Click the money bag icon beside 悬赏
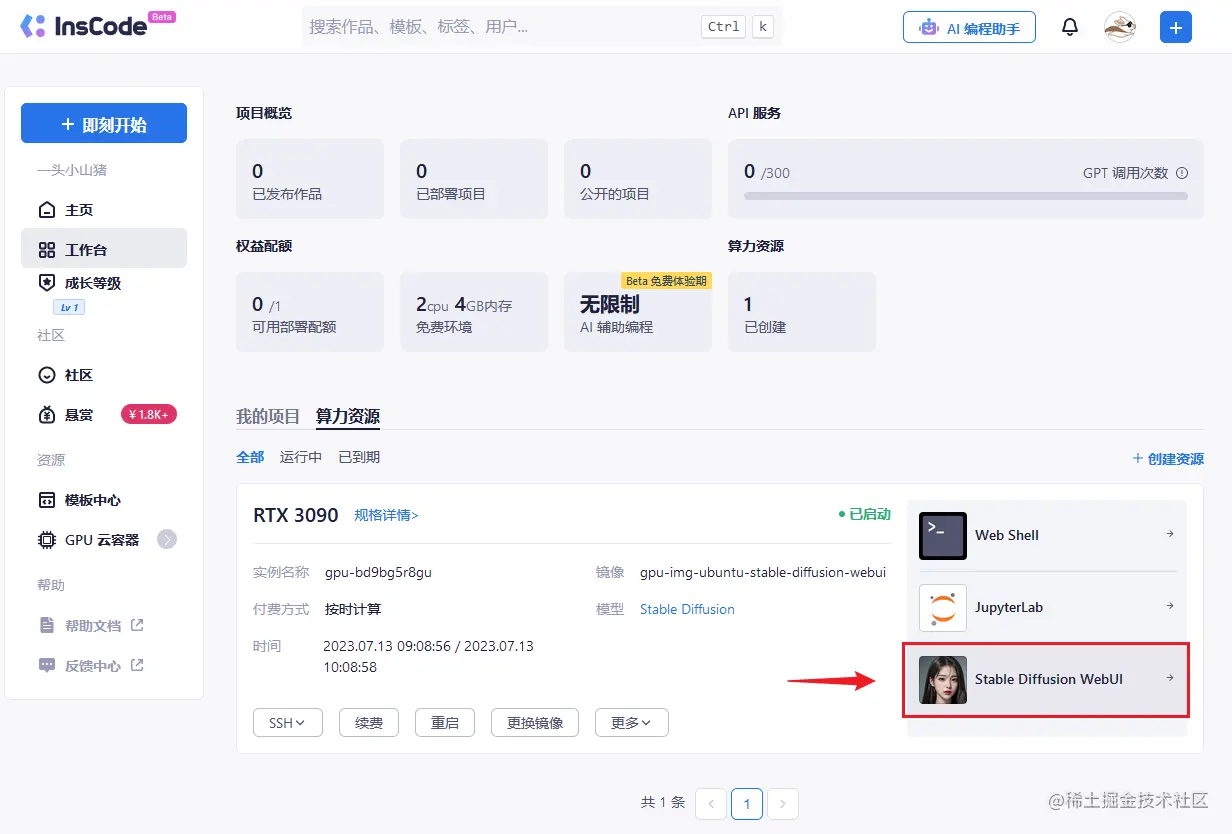The image size is (1232, 834). pos(46,415)
